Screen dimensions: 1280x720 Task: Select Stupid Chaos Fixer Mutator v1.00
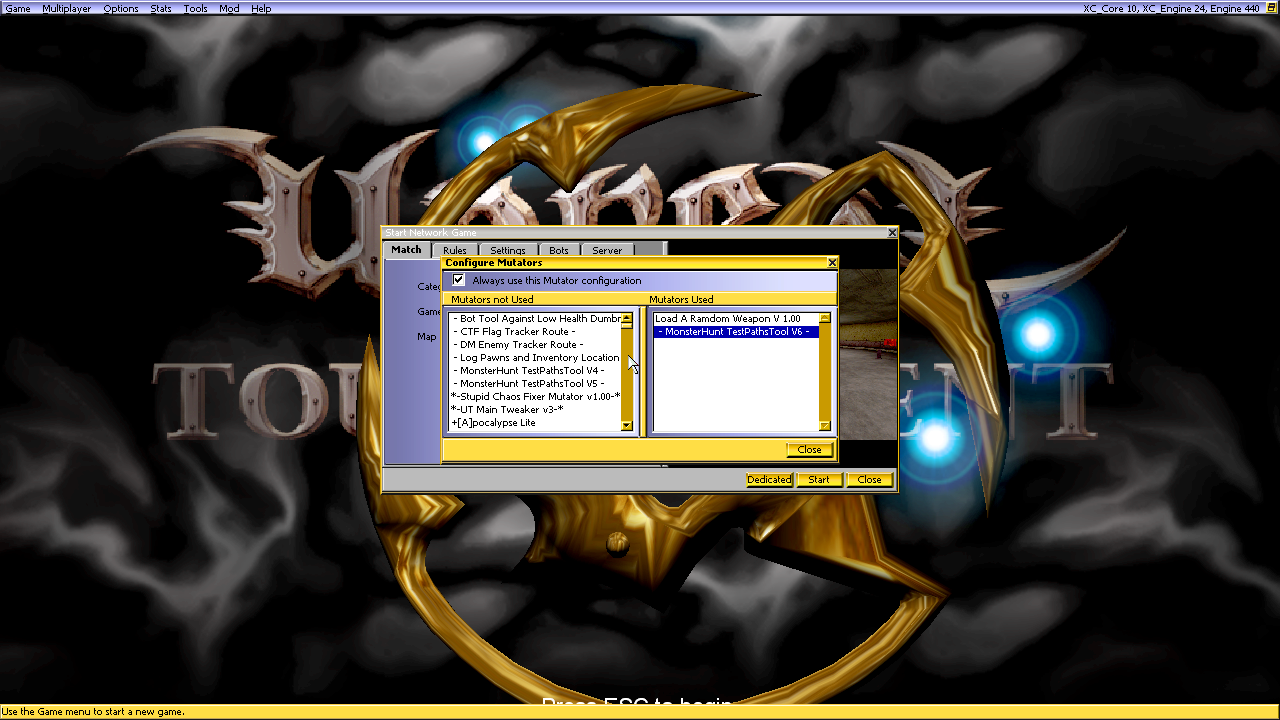535,397
